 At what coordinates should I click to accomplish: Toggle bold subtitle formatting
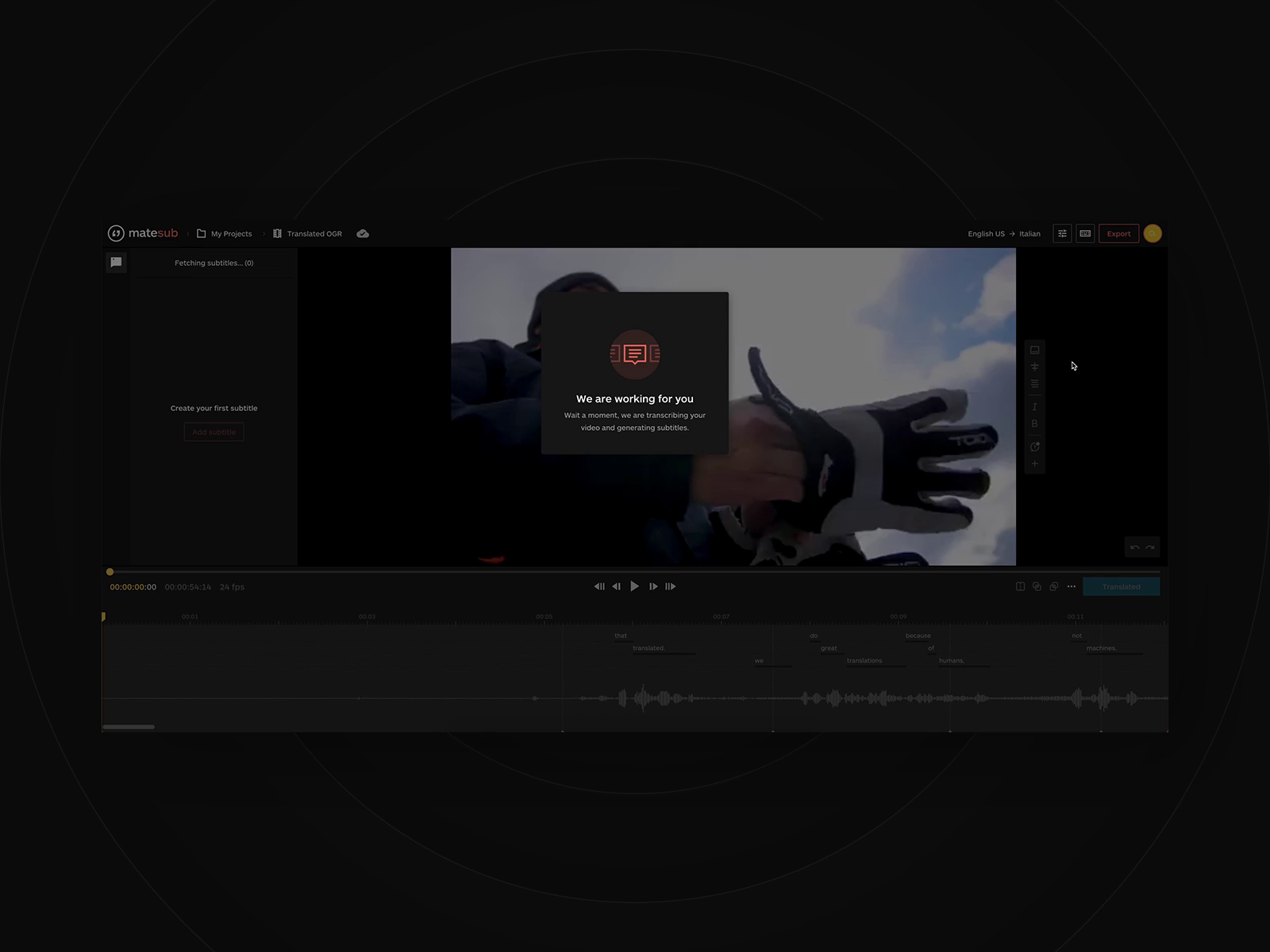point(1034,424)
